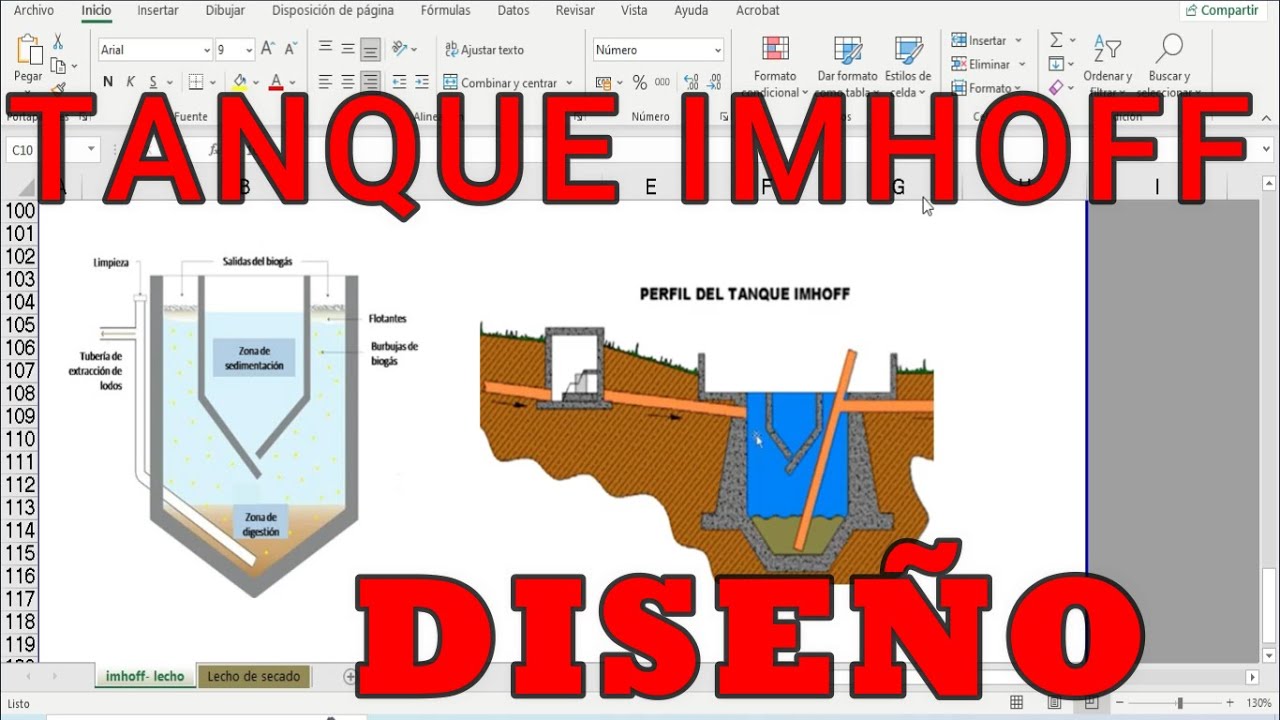The width and height of the screenshot is (1280, 720).
Task: Click the Borders icon
Action: coord(196,82)
